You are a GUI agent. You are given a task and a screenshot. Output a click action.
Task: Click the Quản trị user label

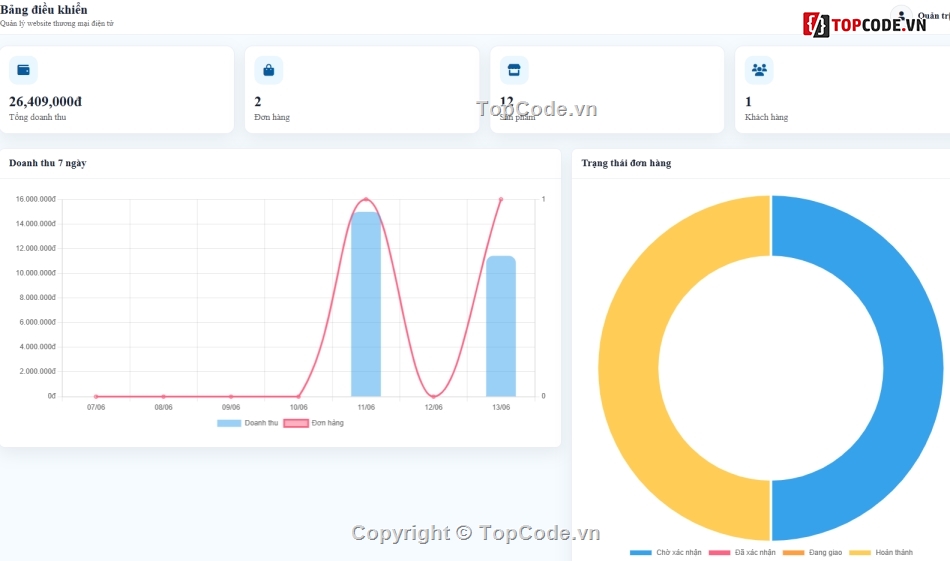coord(933,16)
